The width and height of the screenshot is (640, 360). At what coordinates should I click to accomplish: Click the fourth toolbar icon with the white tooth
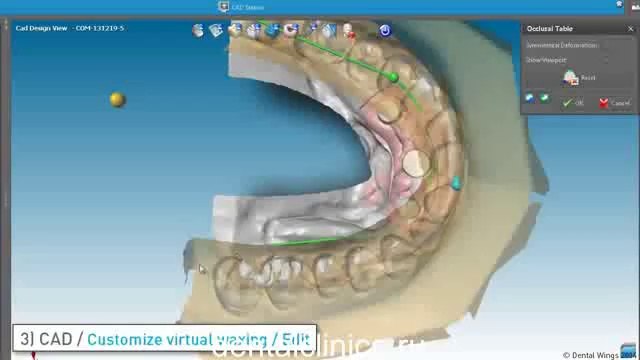253,30
